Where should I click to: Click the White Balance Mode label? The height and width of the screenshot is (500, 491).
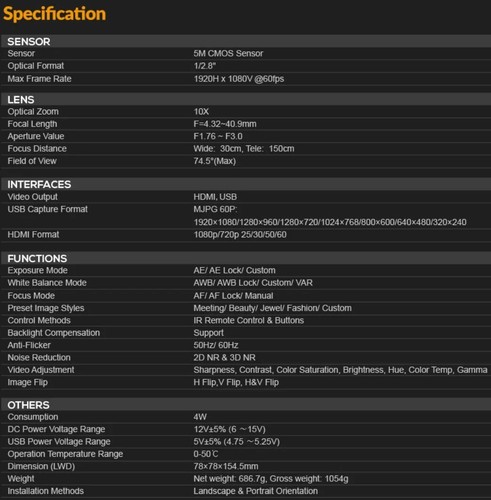pos(47,283)
